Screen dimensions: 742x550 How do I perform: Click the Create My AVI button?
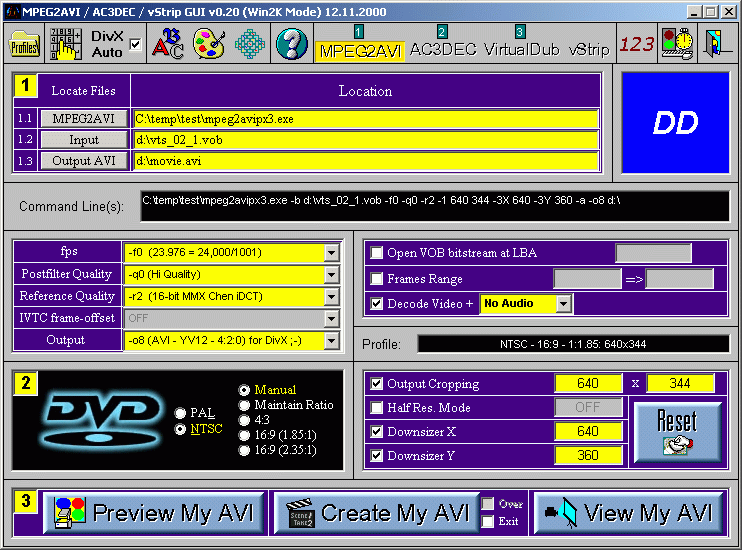pyautogui.click(x=372, y=513)
